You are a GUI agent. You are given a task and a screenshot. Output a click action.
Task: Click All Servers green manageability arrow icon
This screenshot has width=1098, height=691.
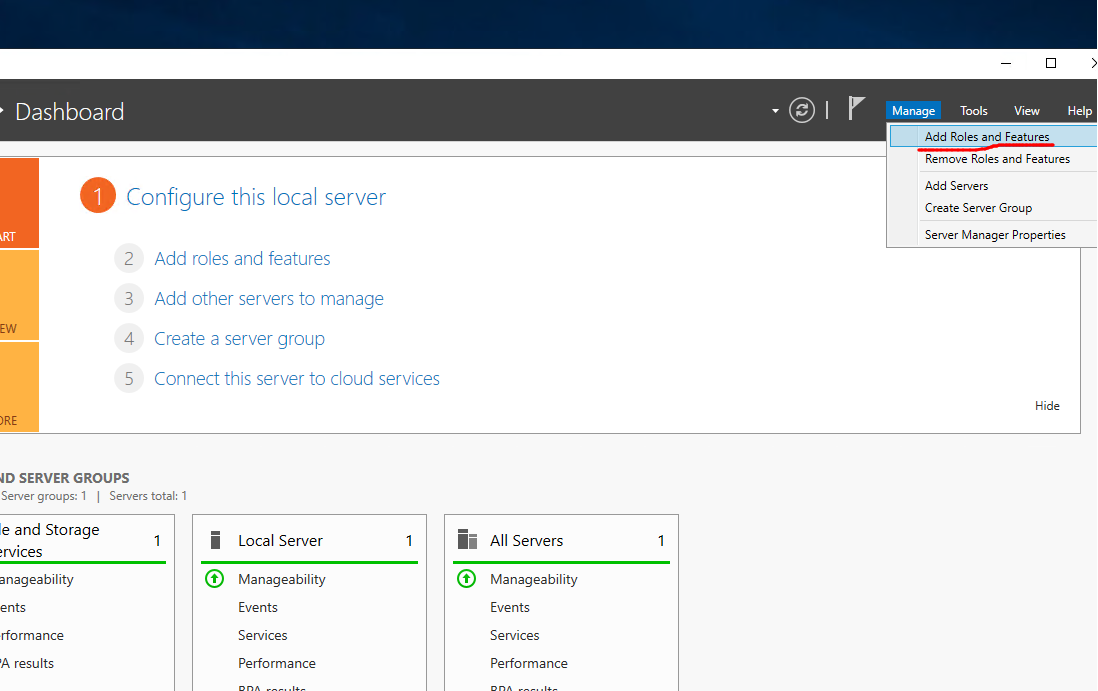point(466,579)
